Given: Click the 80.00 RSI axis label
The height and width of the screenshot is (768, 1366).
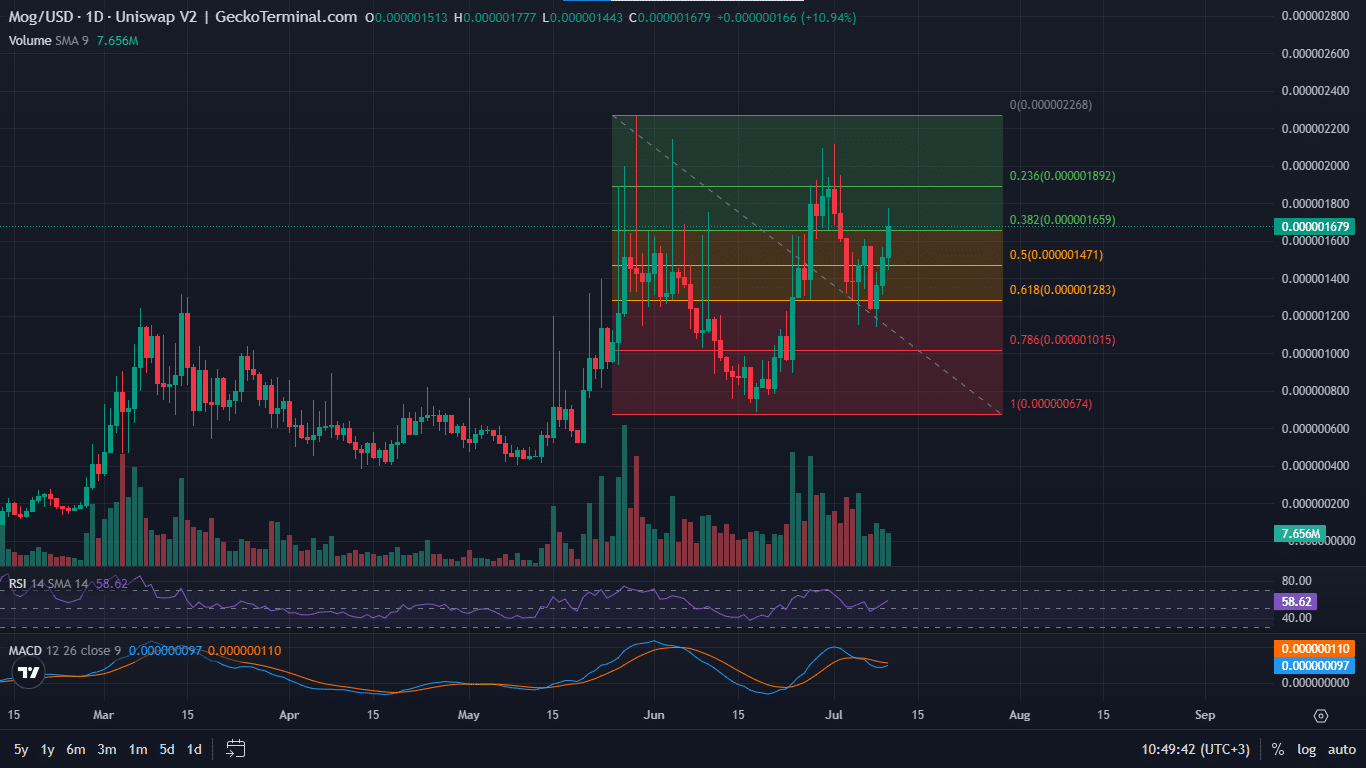Looking at the screenshot, I should click(x=1297, y=581).
